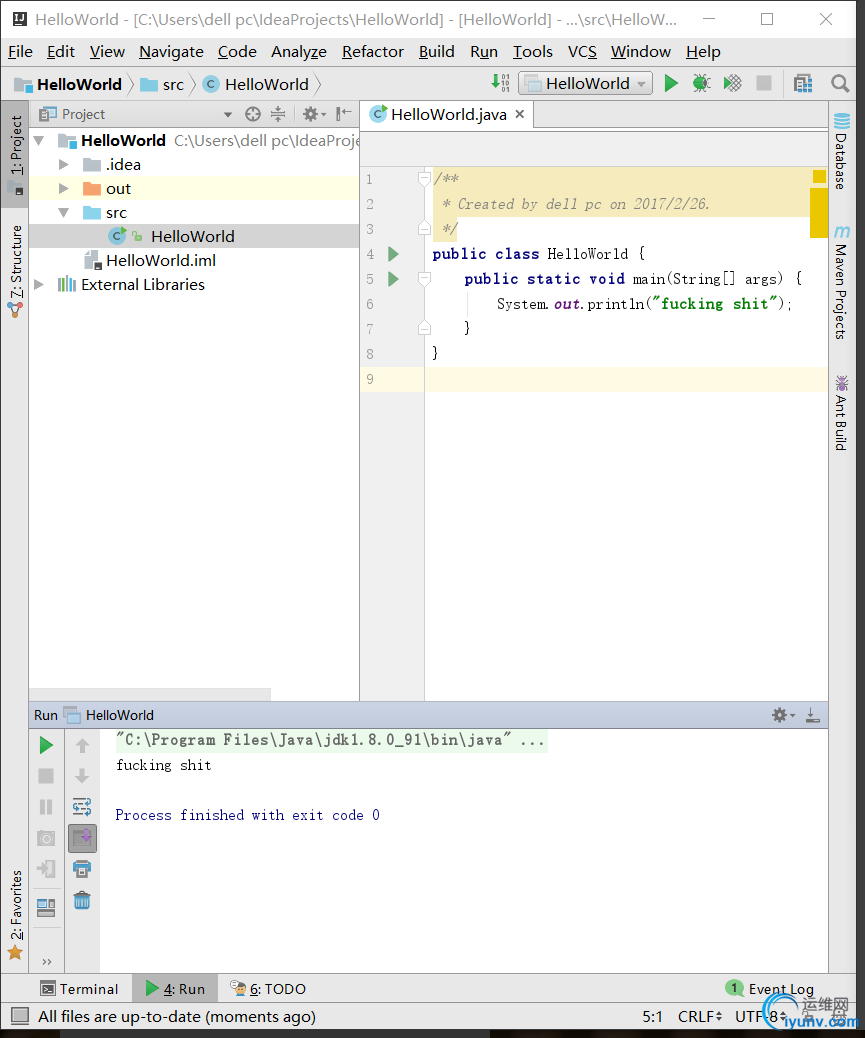Viewport: 865px width, 1038px height.
Task: Click Restore Layout icon in Run panel
Action: click(46, 908)
